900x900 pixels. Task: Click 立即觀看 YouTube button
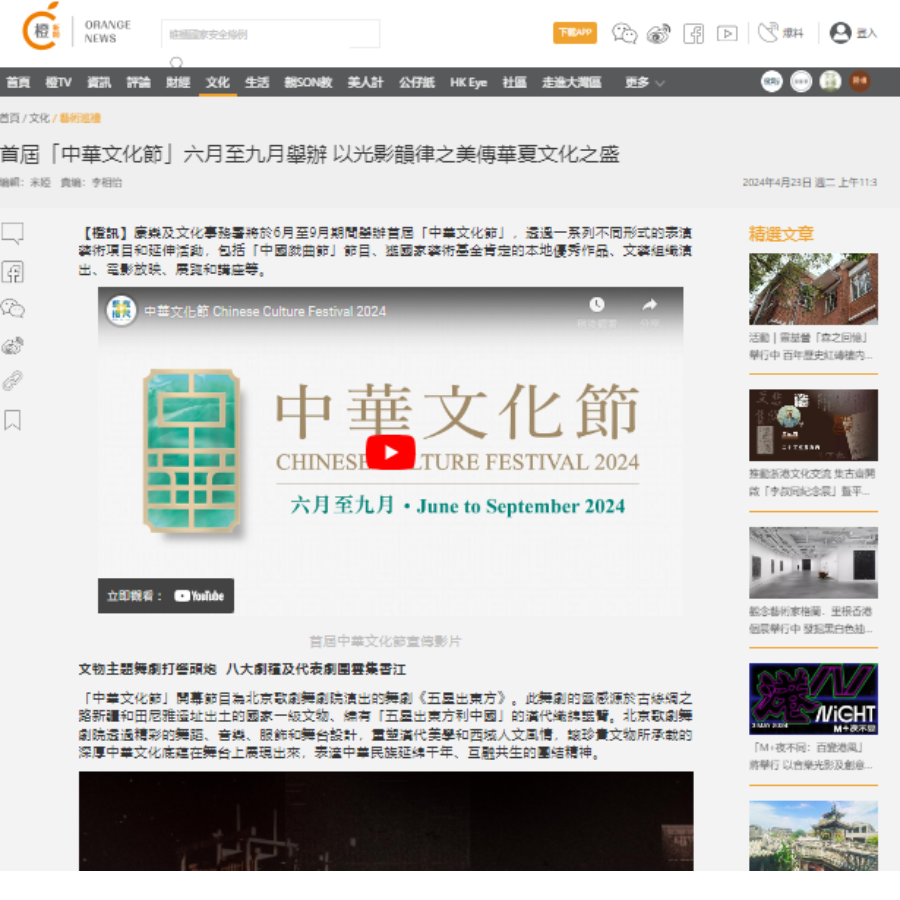(166, 596)
